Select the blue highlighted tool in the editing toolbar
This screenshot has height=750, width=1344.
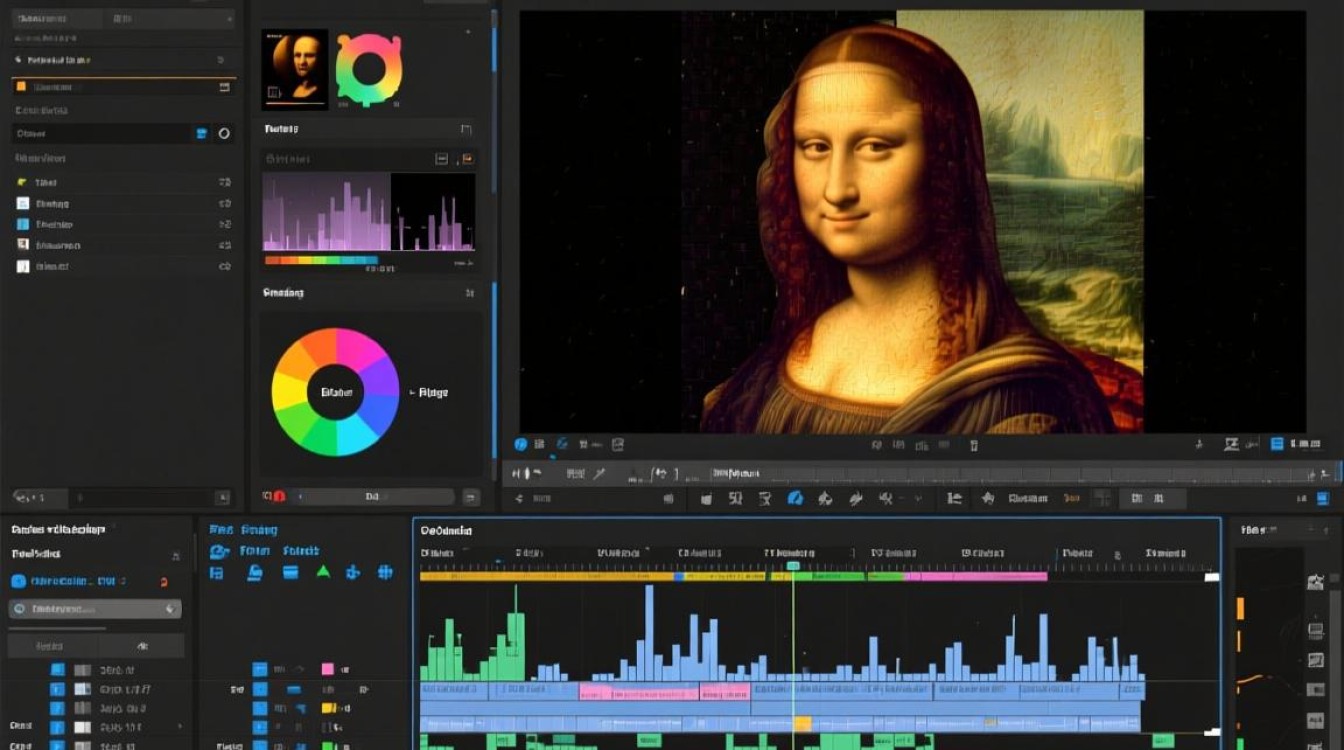(x=795, y=498)
